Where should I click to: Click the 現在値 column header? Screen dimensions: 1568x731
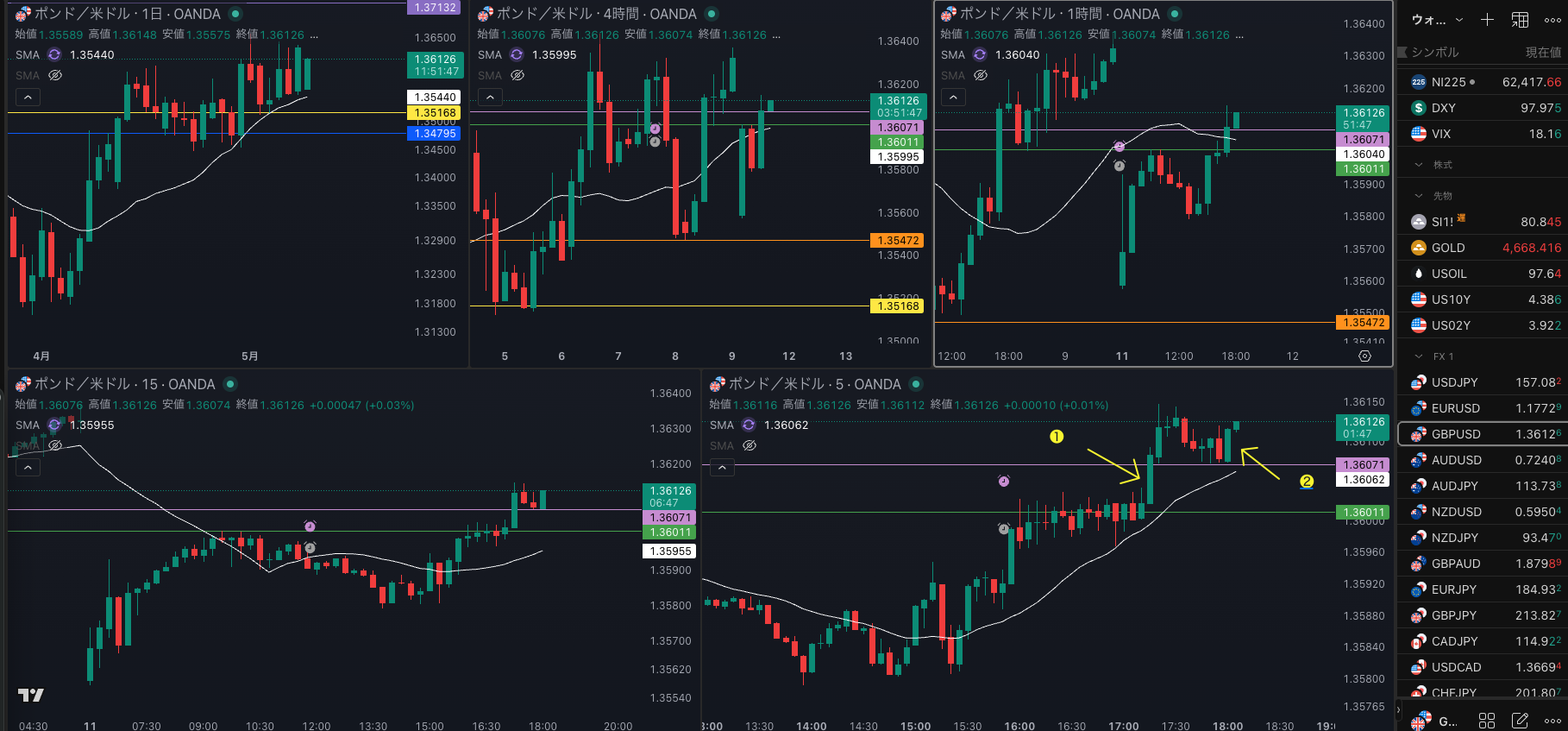[x=1543, y=52]
